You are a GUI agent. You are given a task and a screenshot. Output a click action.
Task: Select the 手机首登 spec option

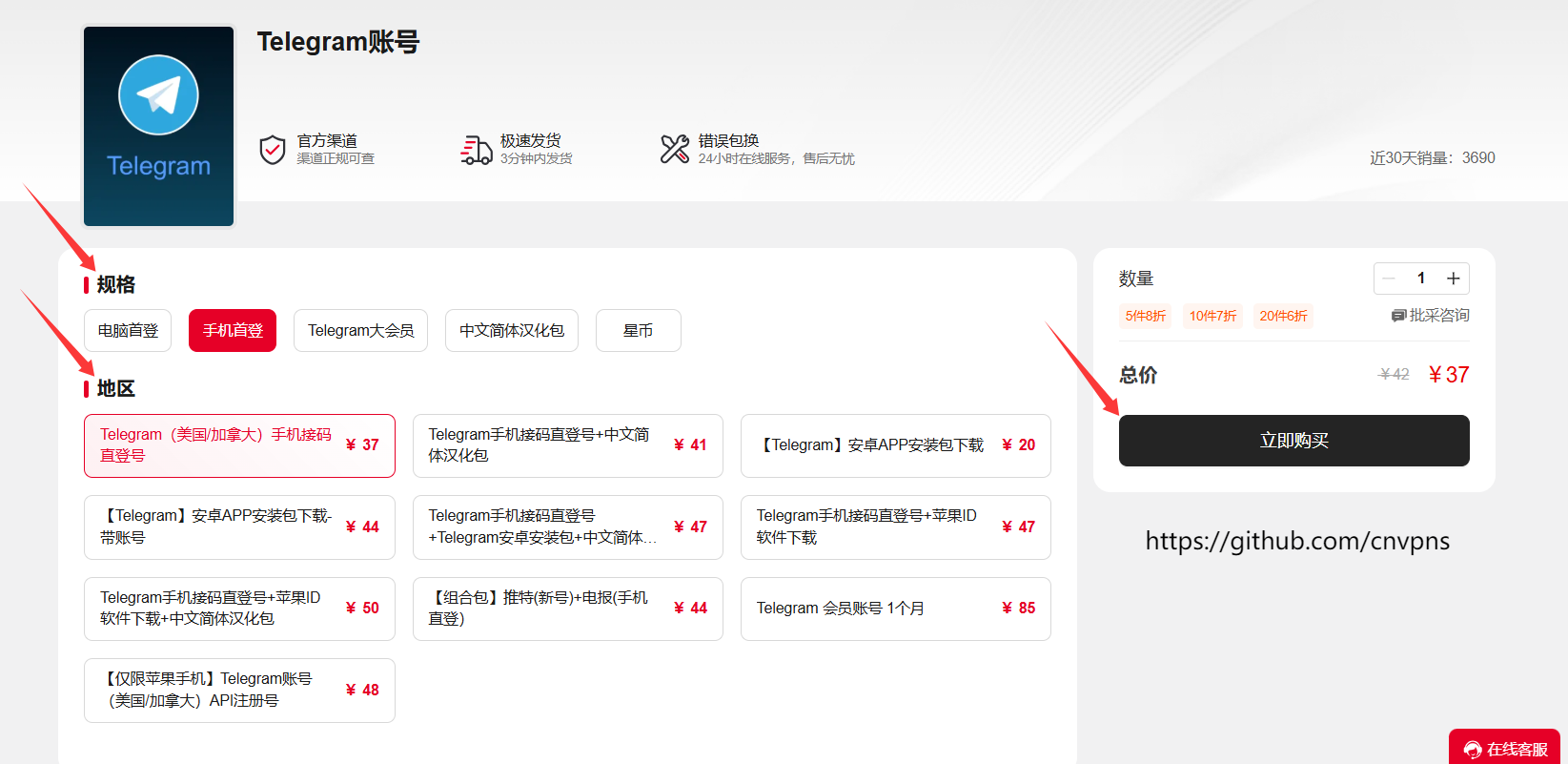(x=233, y=331)
